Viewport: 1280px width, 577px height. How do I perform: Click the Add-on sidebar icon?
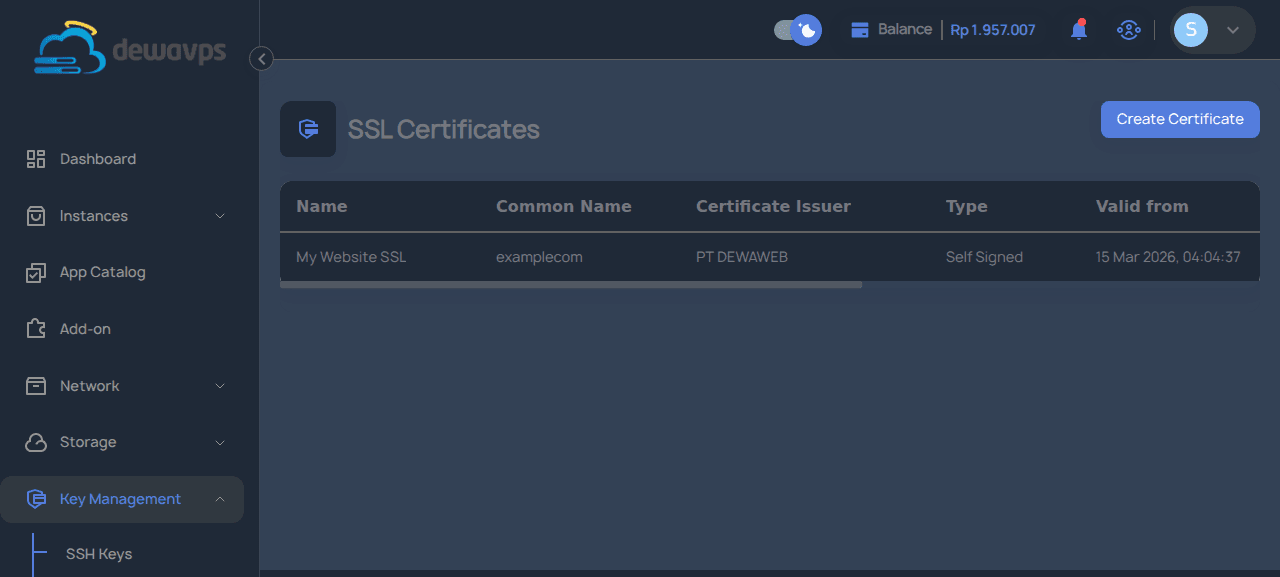click(x=36, y=328)
